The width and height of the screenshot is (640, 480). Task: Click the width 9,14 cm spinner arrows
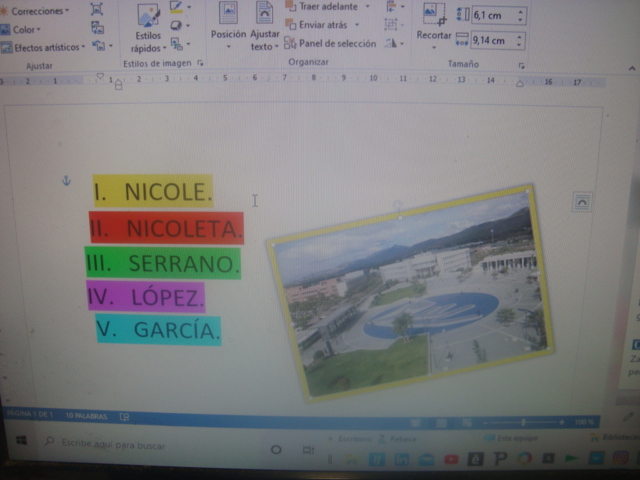pyautogui.click(x=520, y=40)
